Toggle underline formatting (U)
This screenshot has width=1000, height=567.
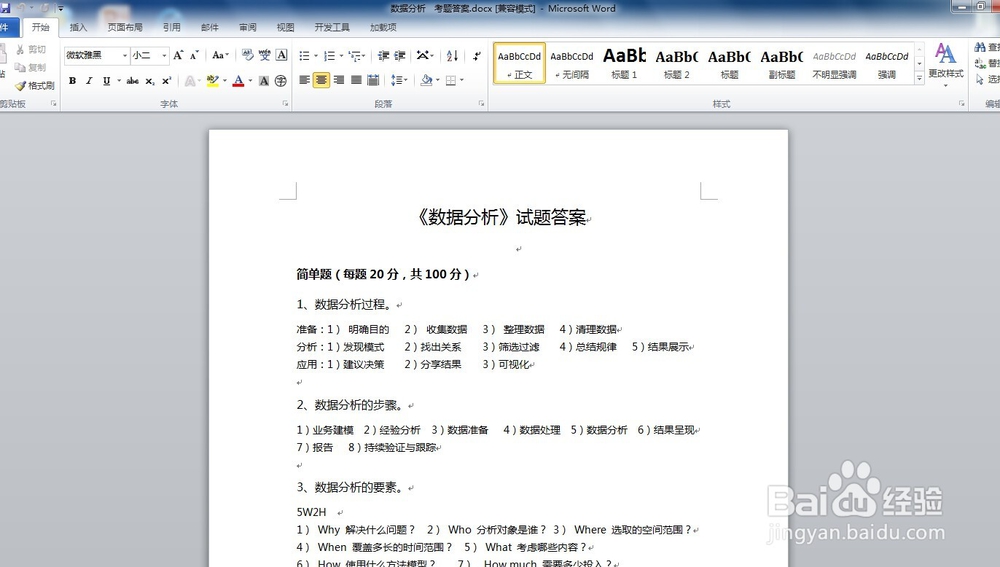(x=107, y=81)
